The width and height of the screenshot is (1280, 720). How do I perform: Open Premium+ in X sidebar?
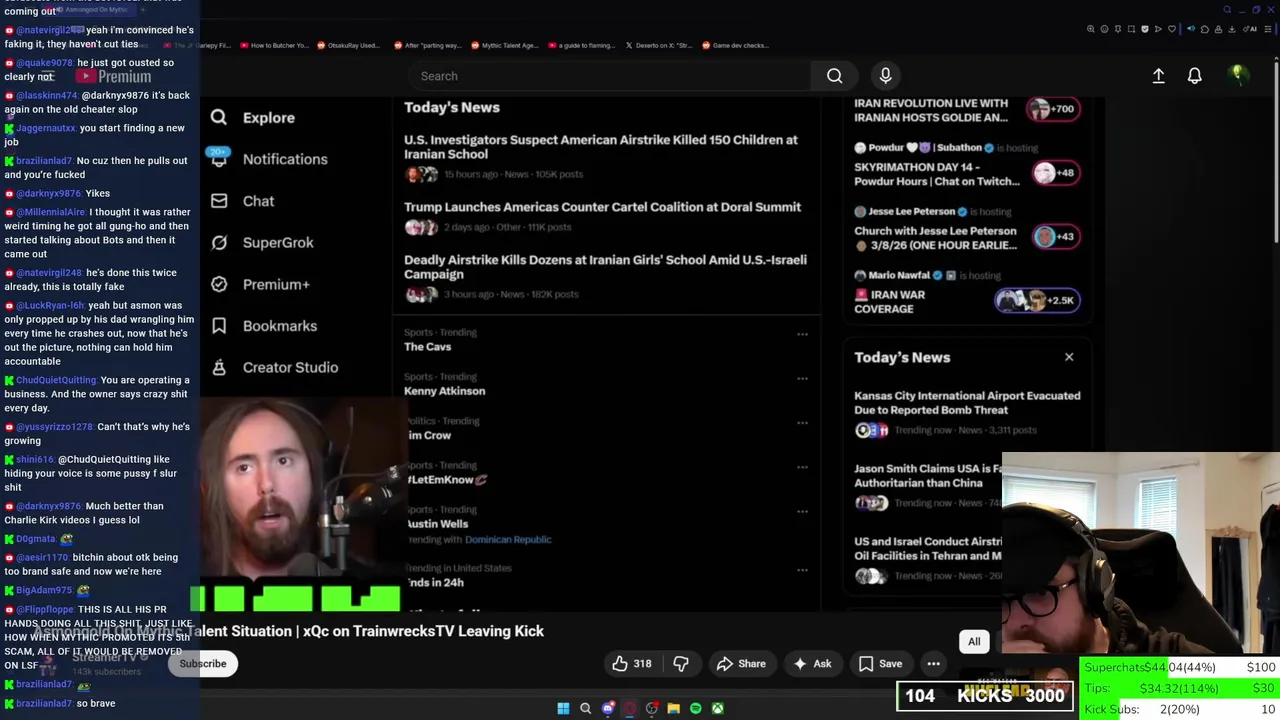[x=260, y=284]
